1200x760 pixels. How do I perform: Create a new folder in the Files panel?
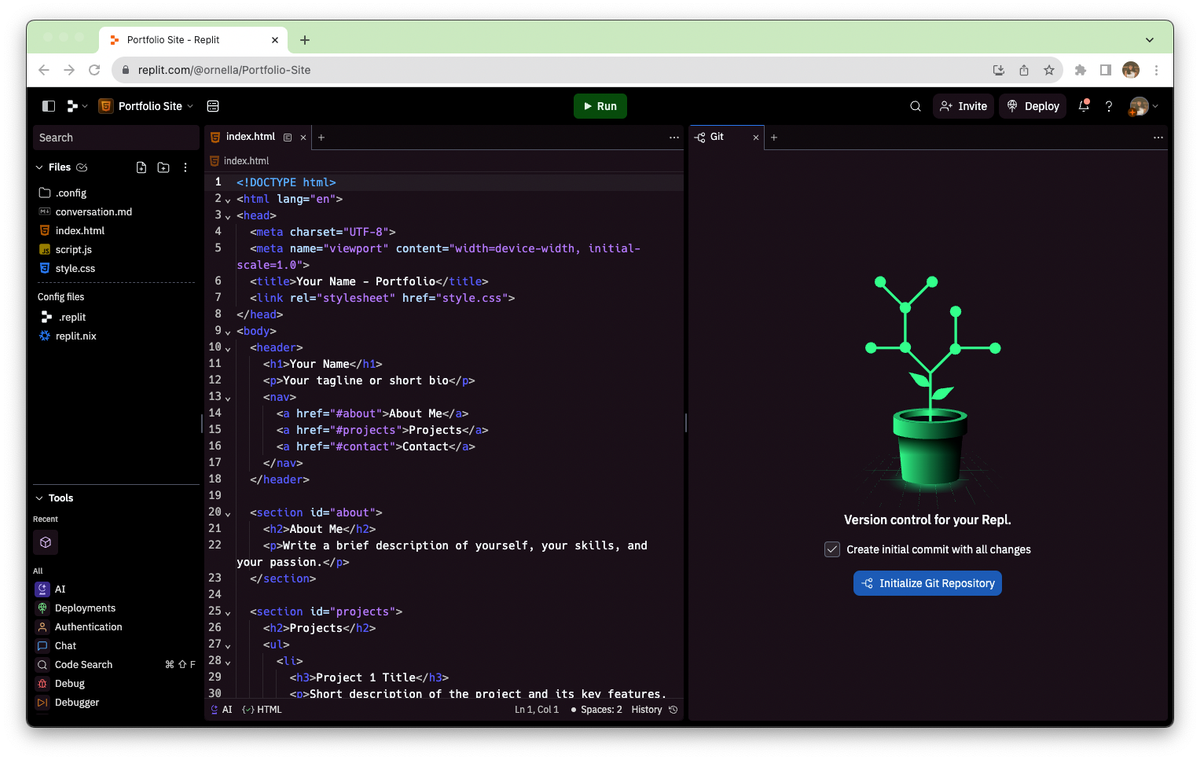(163, 167)
